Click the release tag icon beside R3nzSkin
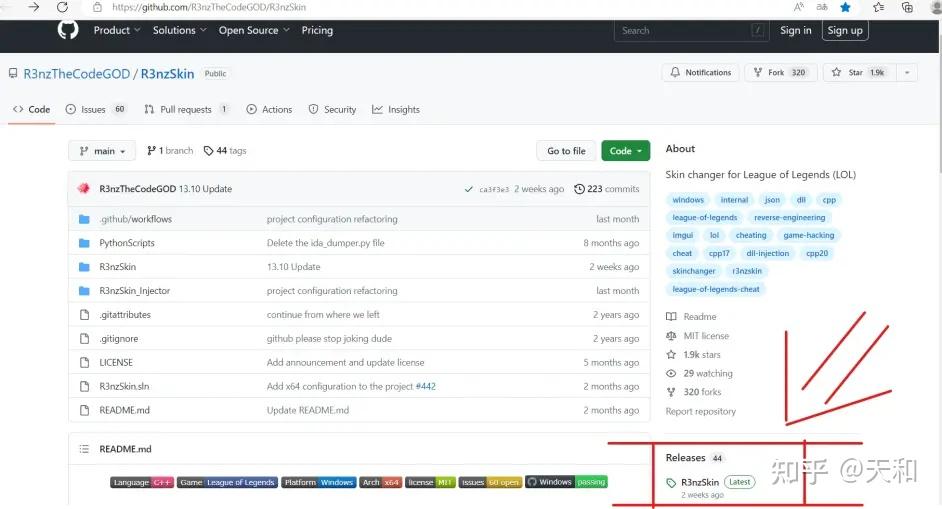Screen dimensions: 942x509 tap(671, 483)
